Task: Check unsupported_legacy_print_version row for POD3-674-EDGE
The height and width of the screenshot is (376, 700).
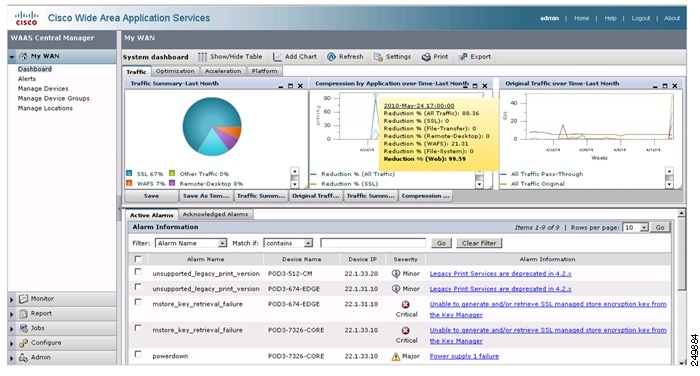Action: point(138,287)
